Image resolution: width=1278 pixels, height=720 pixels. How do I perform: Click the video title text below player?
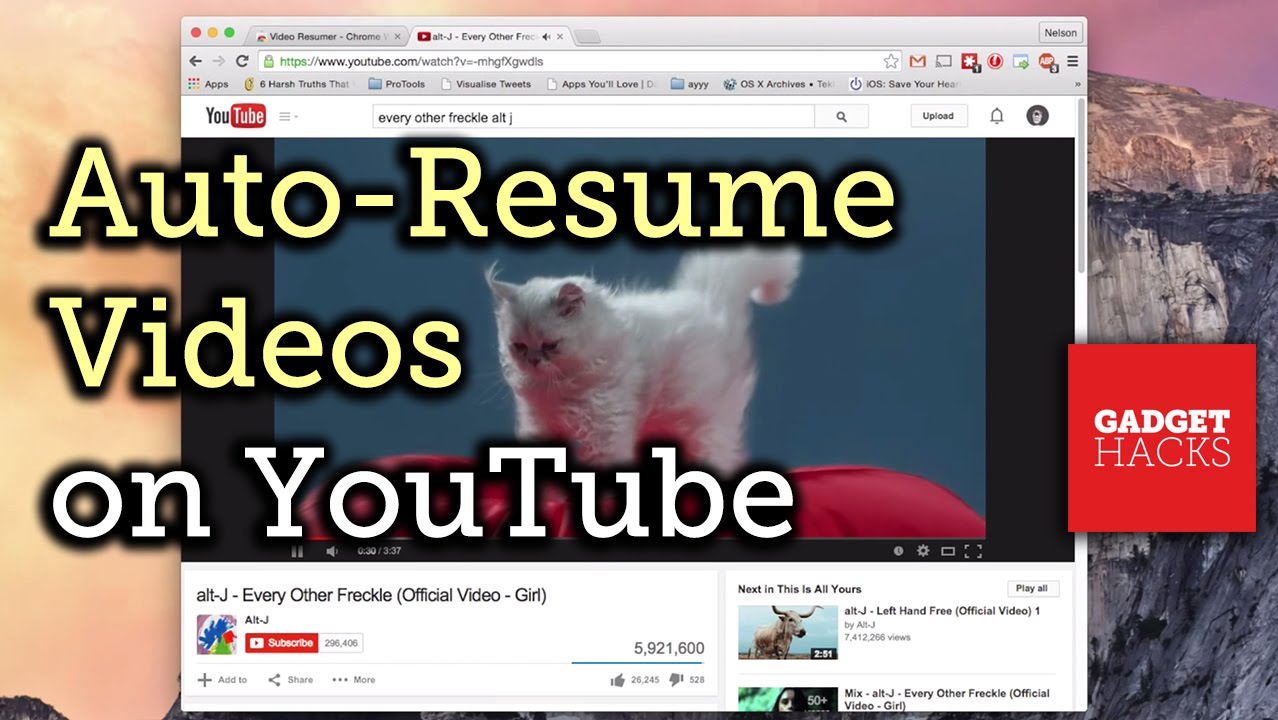[x=372, y=596]
